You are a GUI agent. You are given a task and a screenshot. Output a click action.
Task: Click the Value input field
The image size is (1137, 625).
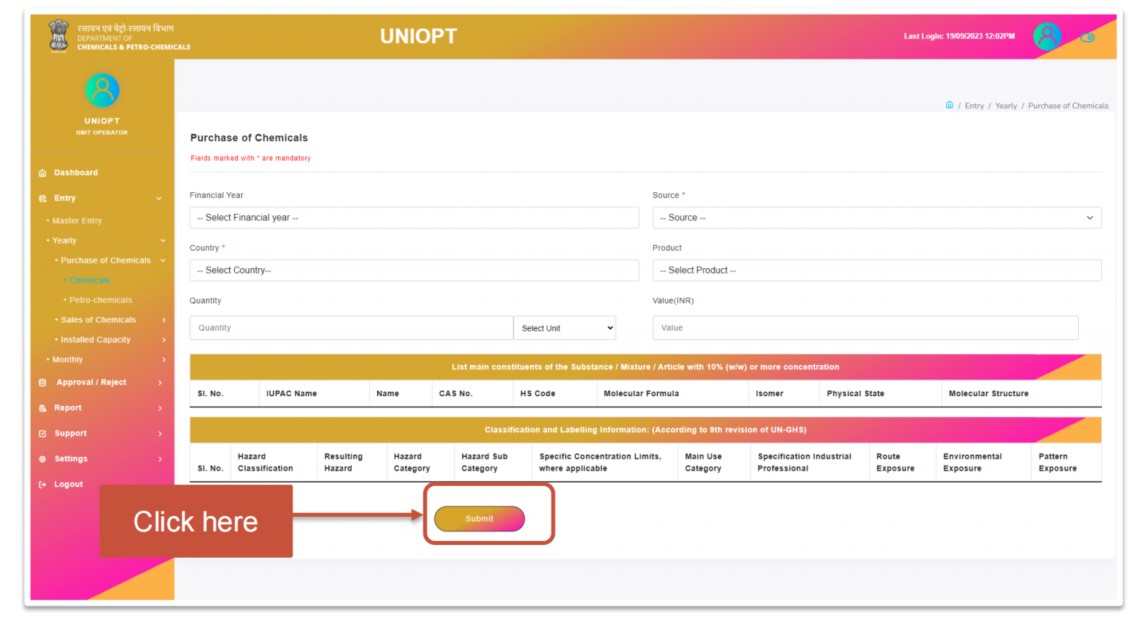click(x=865, y=328)
